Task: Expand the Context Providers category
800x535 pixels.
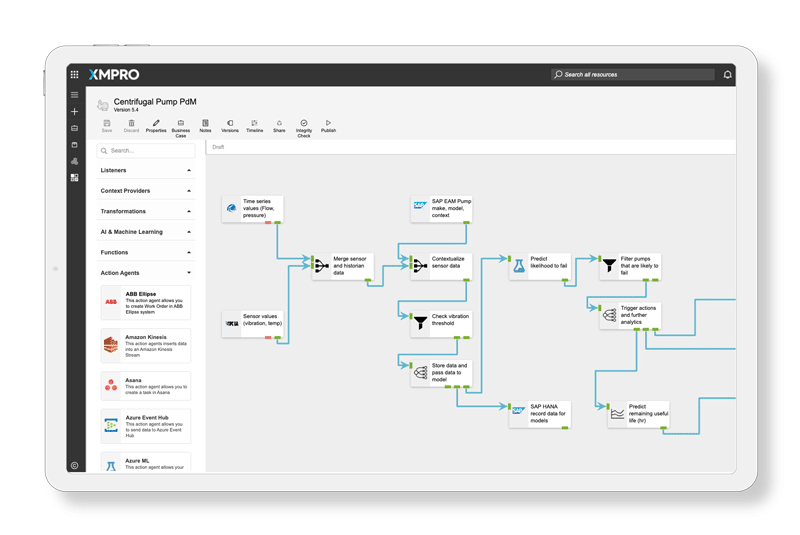Action: point(146,191)
